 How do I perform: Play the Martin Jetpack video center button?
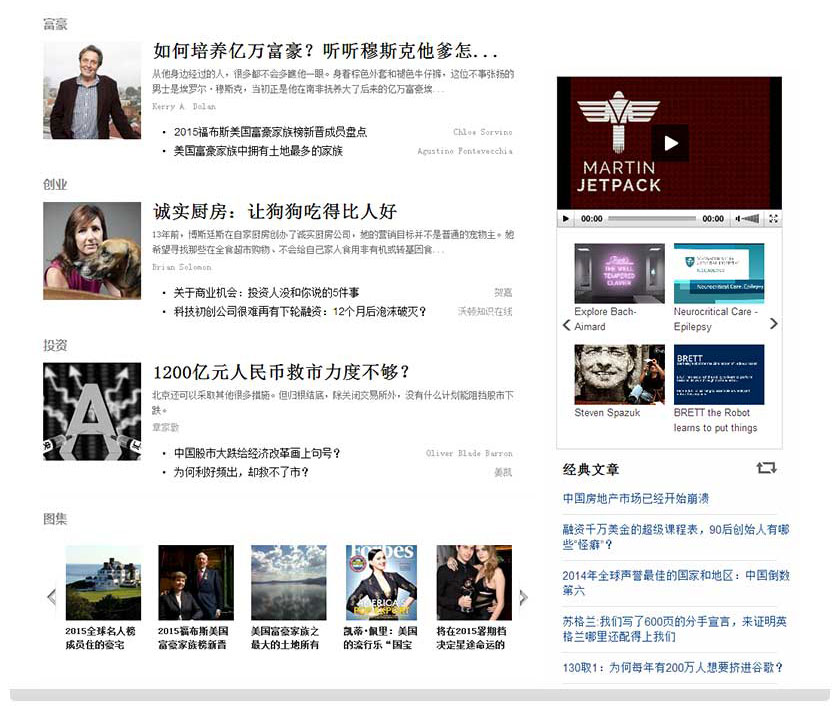click(x=670, y=143)
